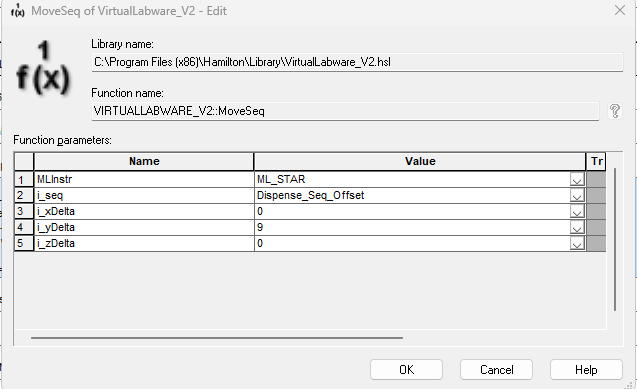
Task: Open the i_seq value dropdown
Action: [577, 196]
